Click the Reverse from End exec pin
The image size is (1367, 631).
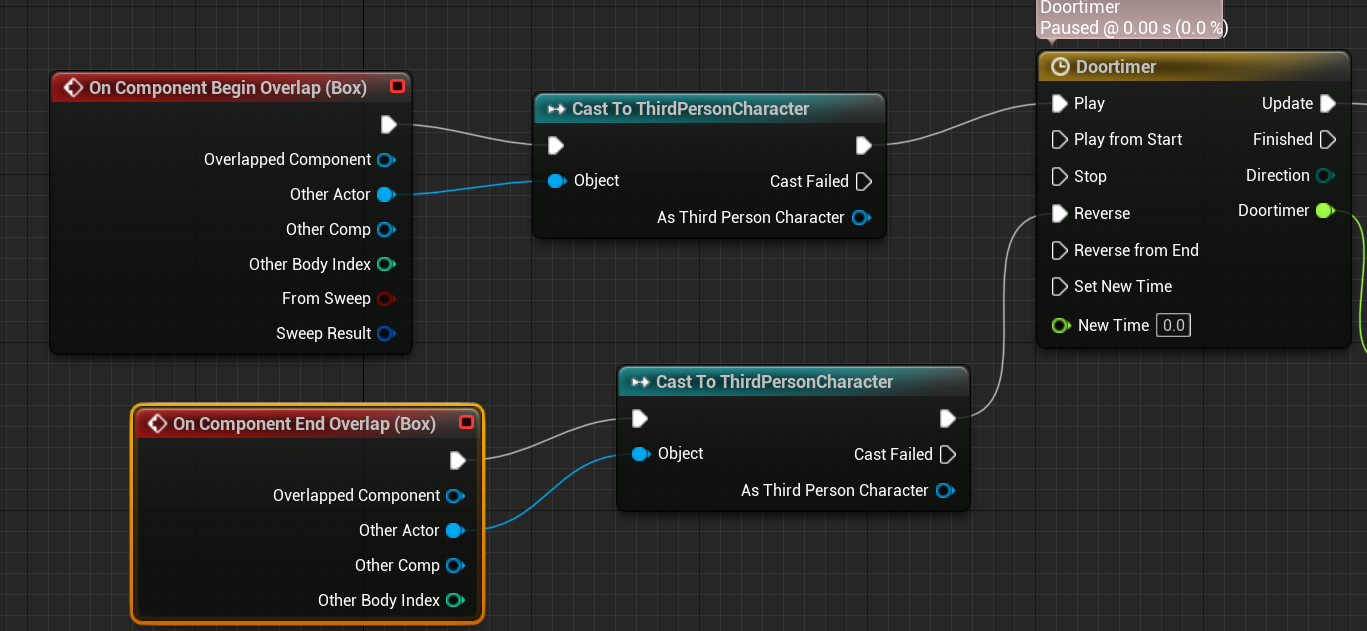[1060, 250]
